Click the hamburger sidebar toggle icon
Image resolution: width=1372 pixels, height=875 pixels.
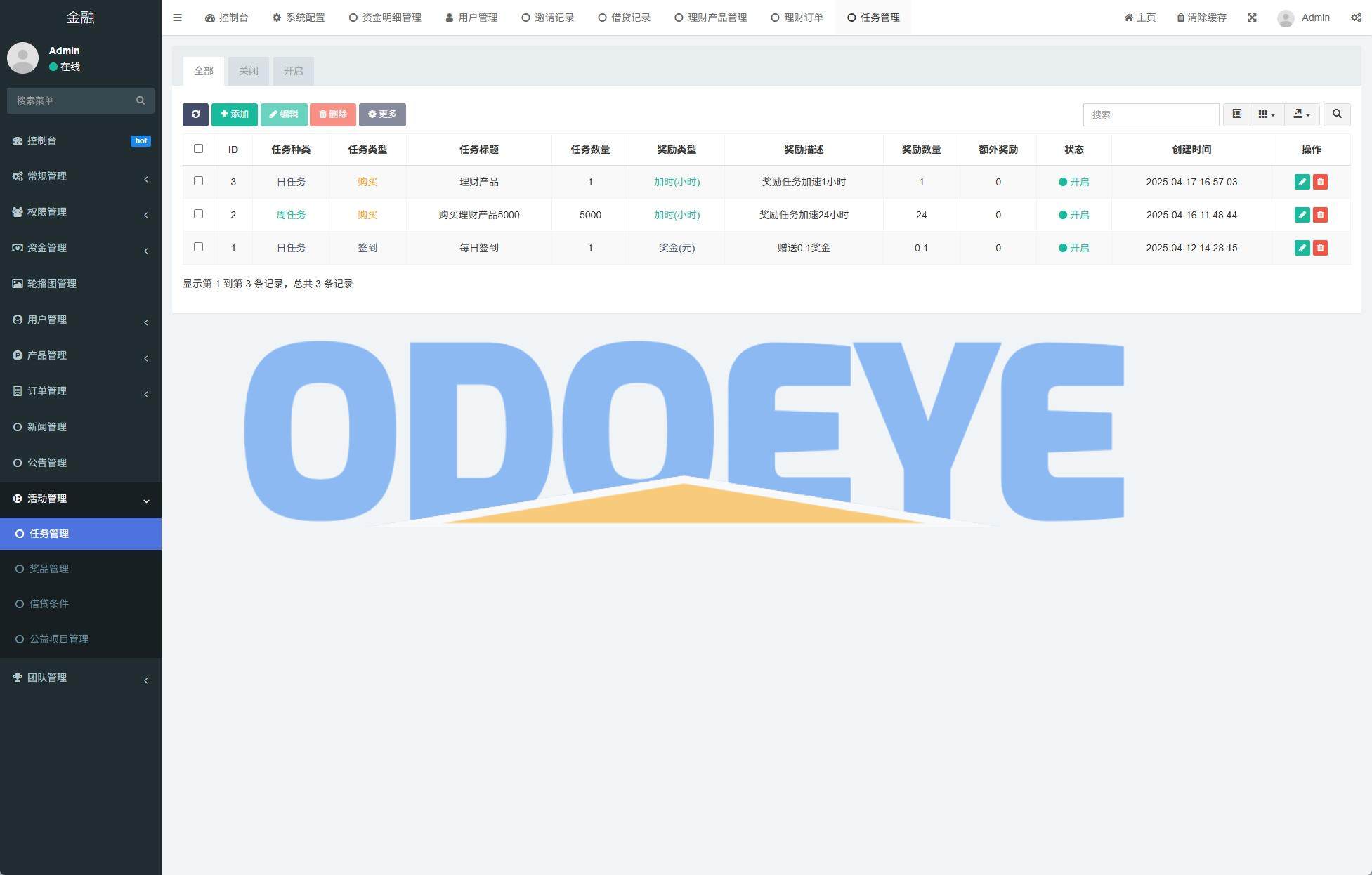pos(178,18)
